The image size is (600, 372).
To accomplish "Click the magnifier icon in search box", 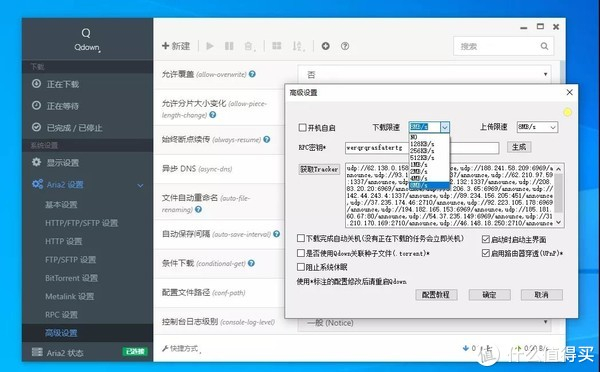I will (544, 46).
